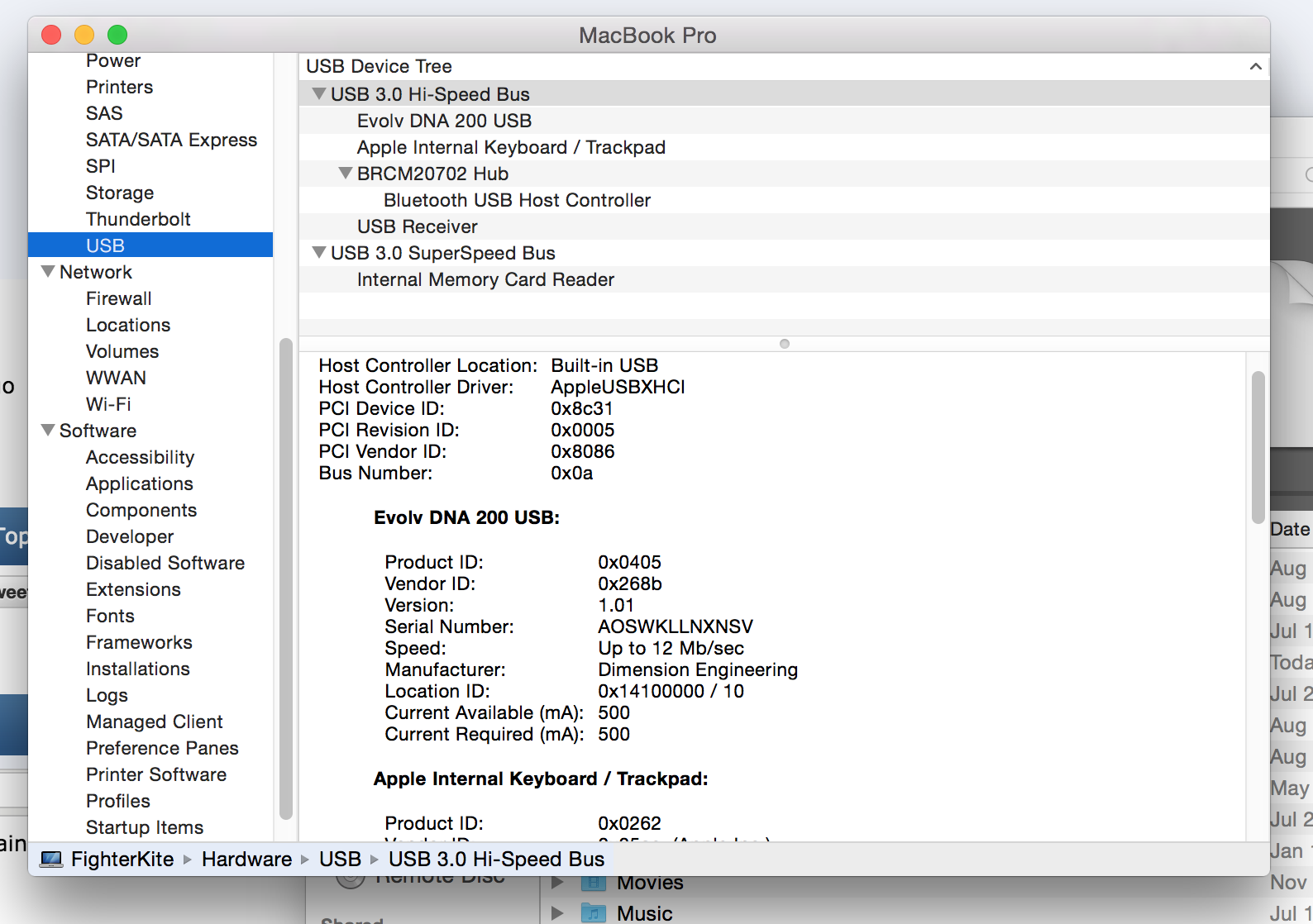1313x924 pixels.
Task: Open Printer Software in sidebar
Action: [156, 774]
